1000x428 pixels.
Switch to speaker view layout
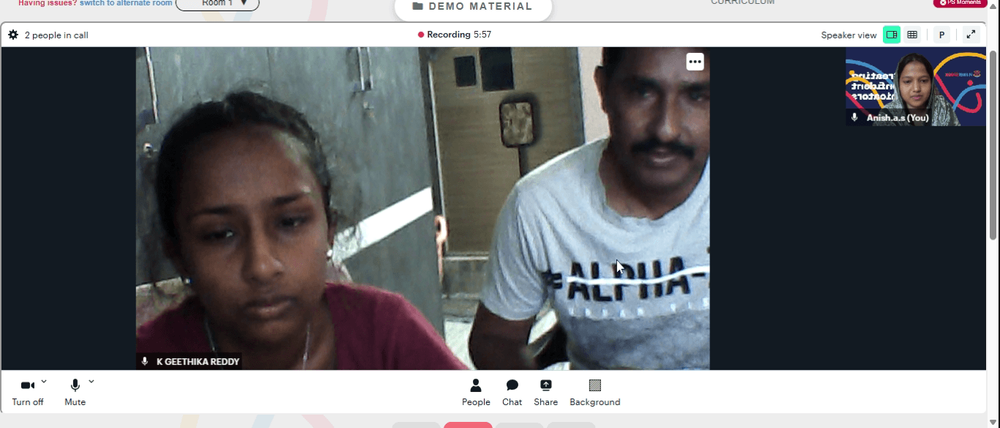[892, 35]
